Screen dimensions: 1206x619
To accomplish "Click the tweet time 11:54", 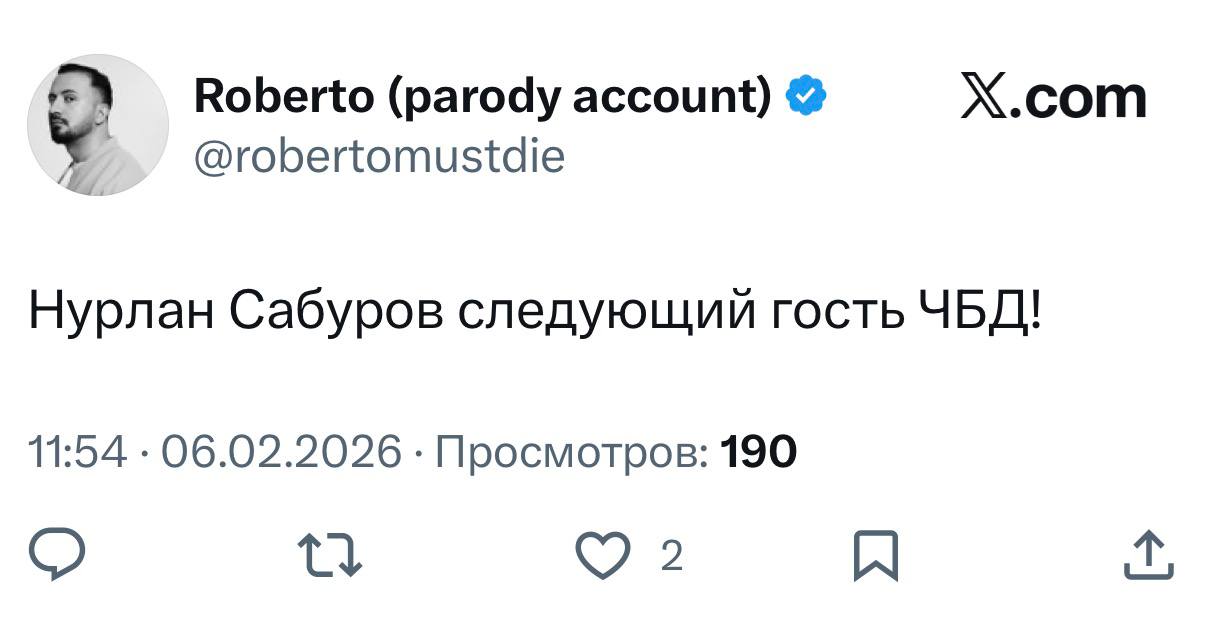I will tap(79, 452).
